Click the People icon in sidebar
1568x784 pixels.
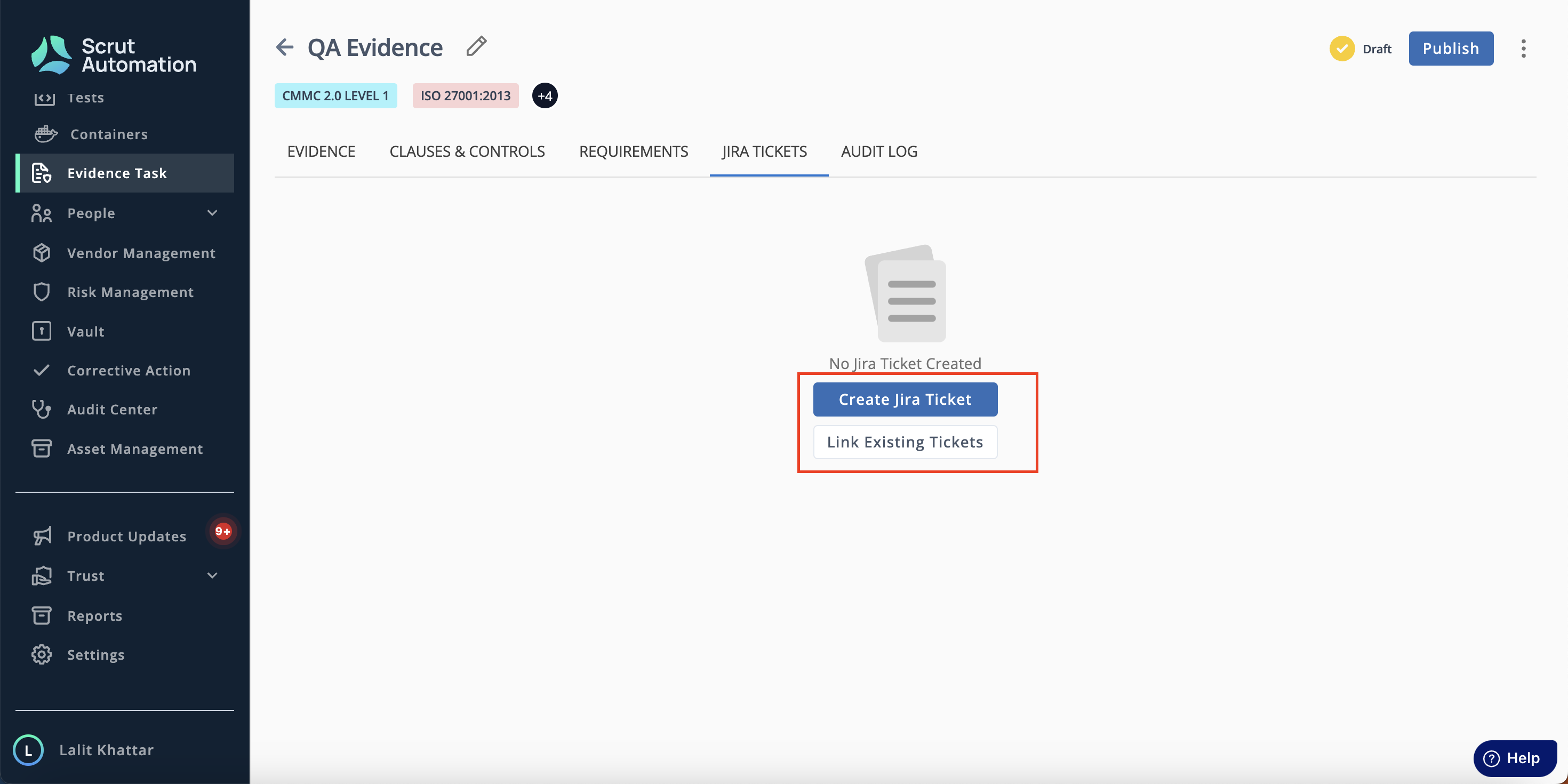click(42, 213)
